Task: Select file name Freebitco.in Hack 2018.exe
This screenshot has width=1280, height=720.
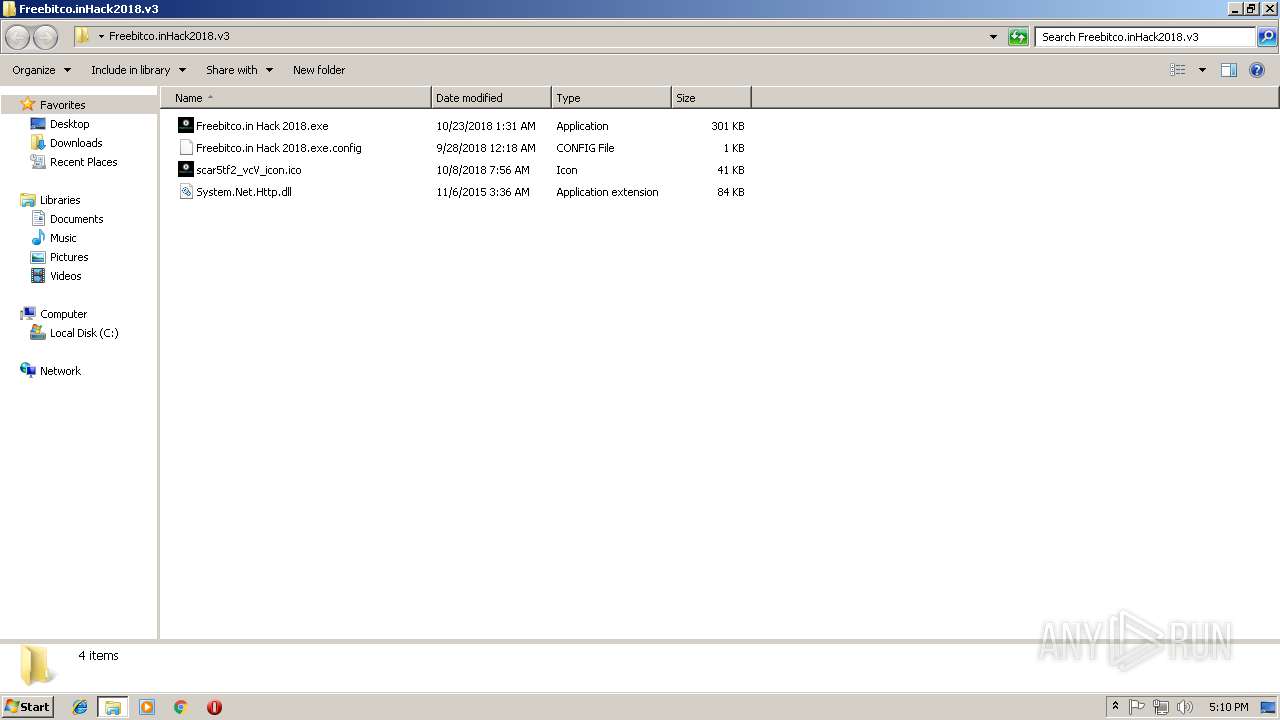Action: (x=262, y=126)
